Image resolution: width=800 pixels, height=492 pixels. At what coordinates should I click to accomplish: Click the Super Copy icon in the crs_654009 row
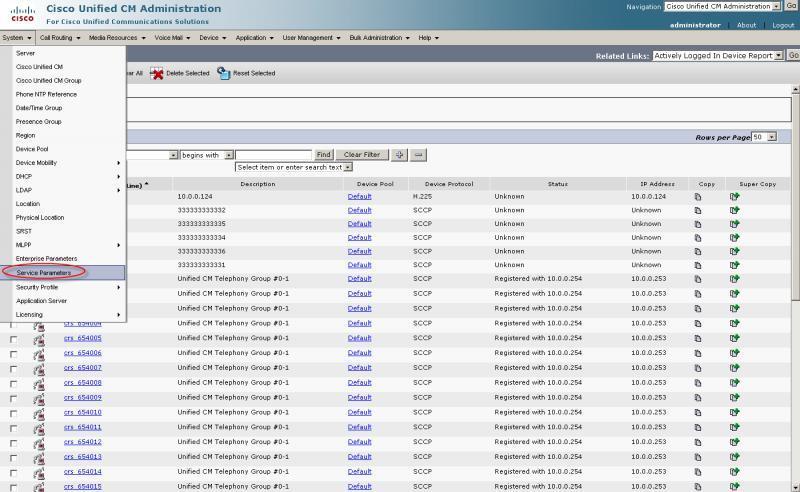(734, 397)
